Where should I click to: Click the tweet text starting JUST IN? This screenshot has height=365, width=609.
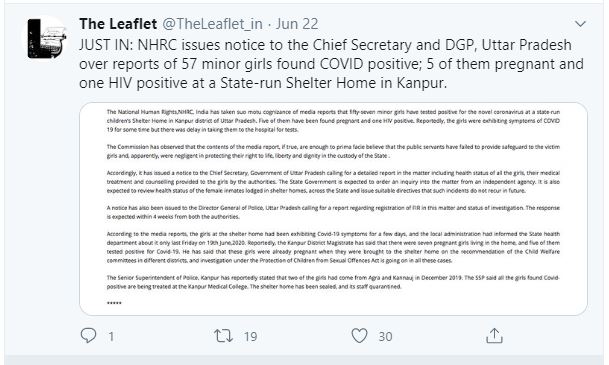(331, 64)
